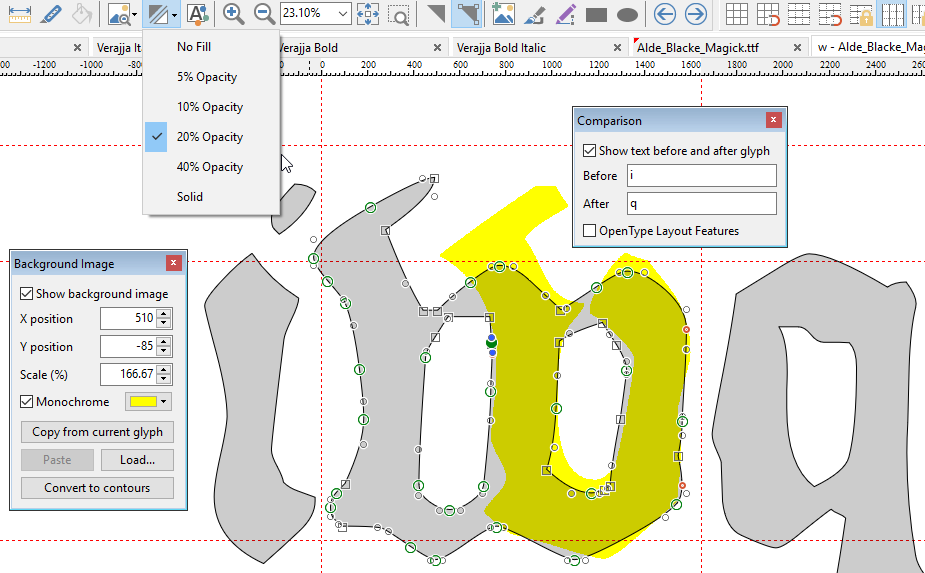Toggle the vertical metrics lines icon

[891, 14]
